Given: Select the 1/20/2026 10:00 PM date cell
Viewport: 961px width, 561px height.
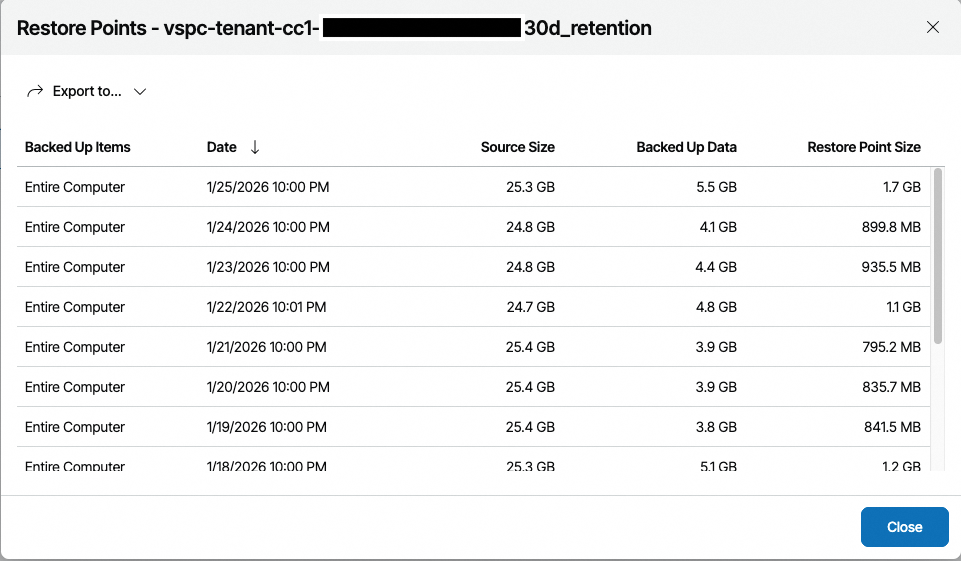Looking at the screenshot, I should point(268,387).
